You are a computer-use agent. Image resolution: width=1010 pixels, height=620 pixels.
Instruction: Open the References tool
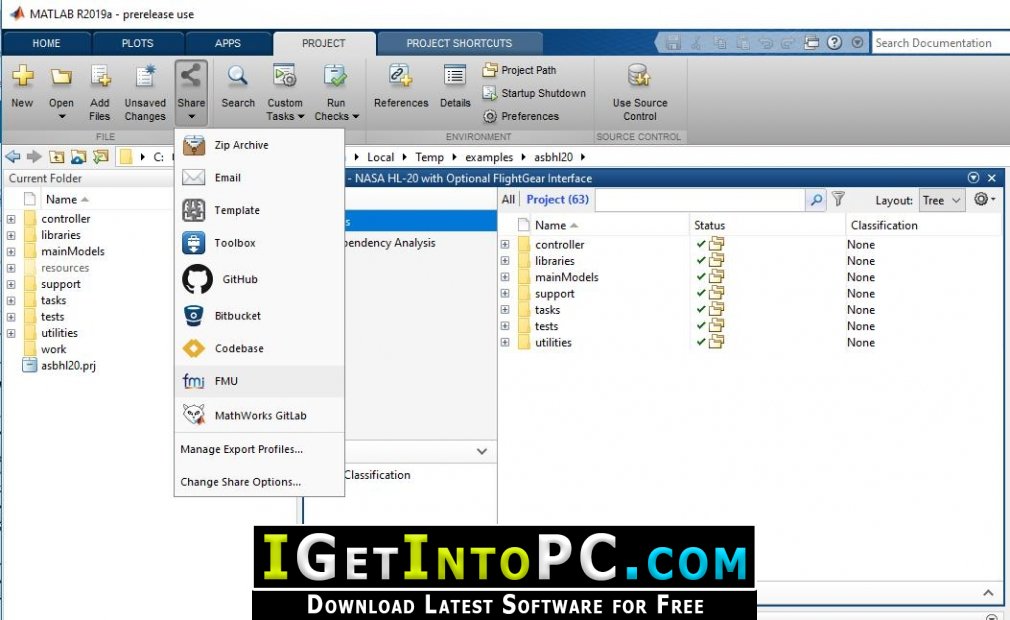point(401,86)
